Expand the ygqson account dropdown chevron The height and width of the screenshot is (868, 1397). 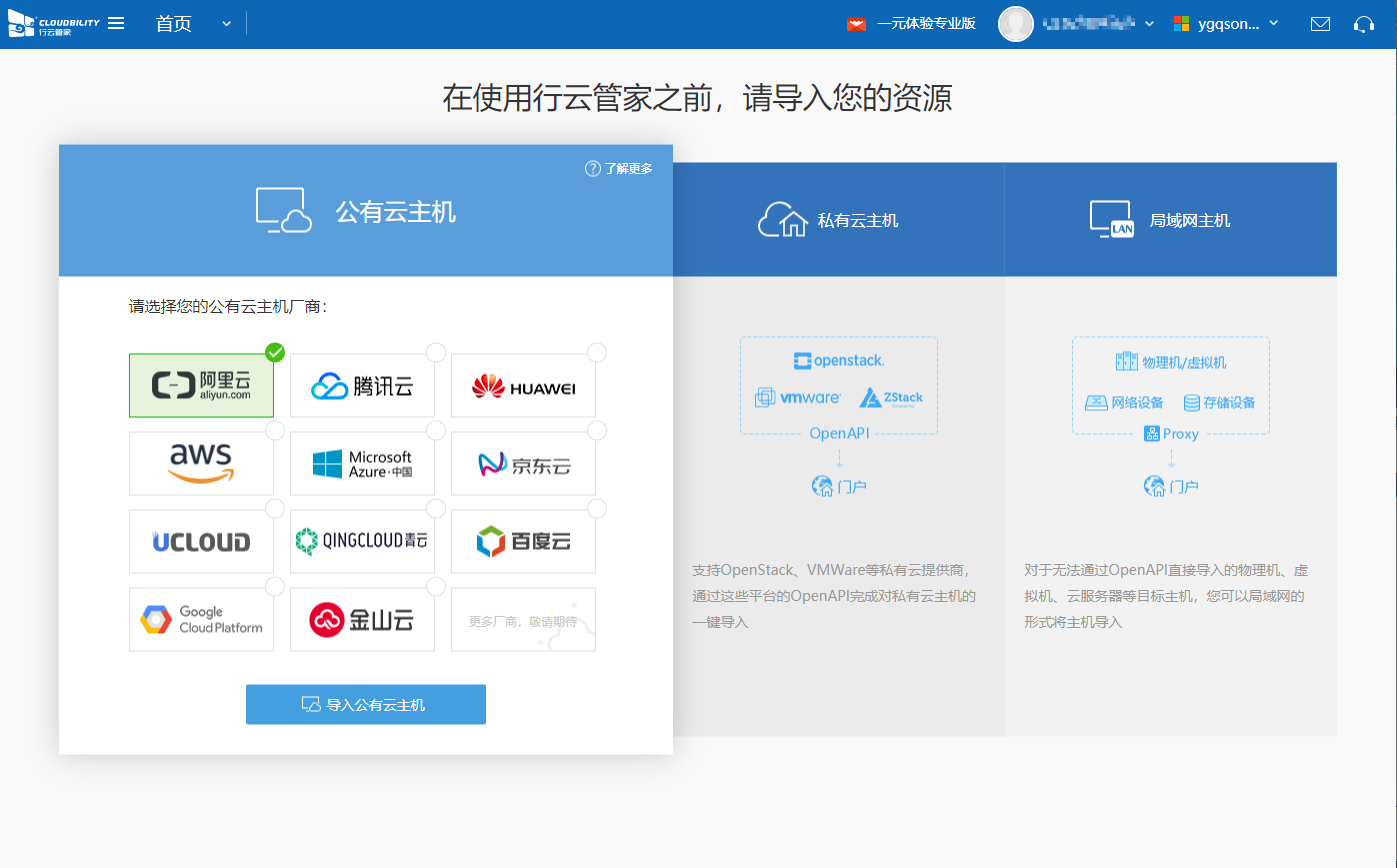click(x=1273, y=24)
